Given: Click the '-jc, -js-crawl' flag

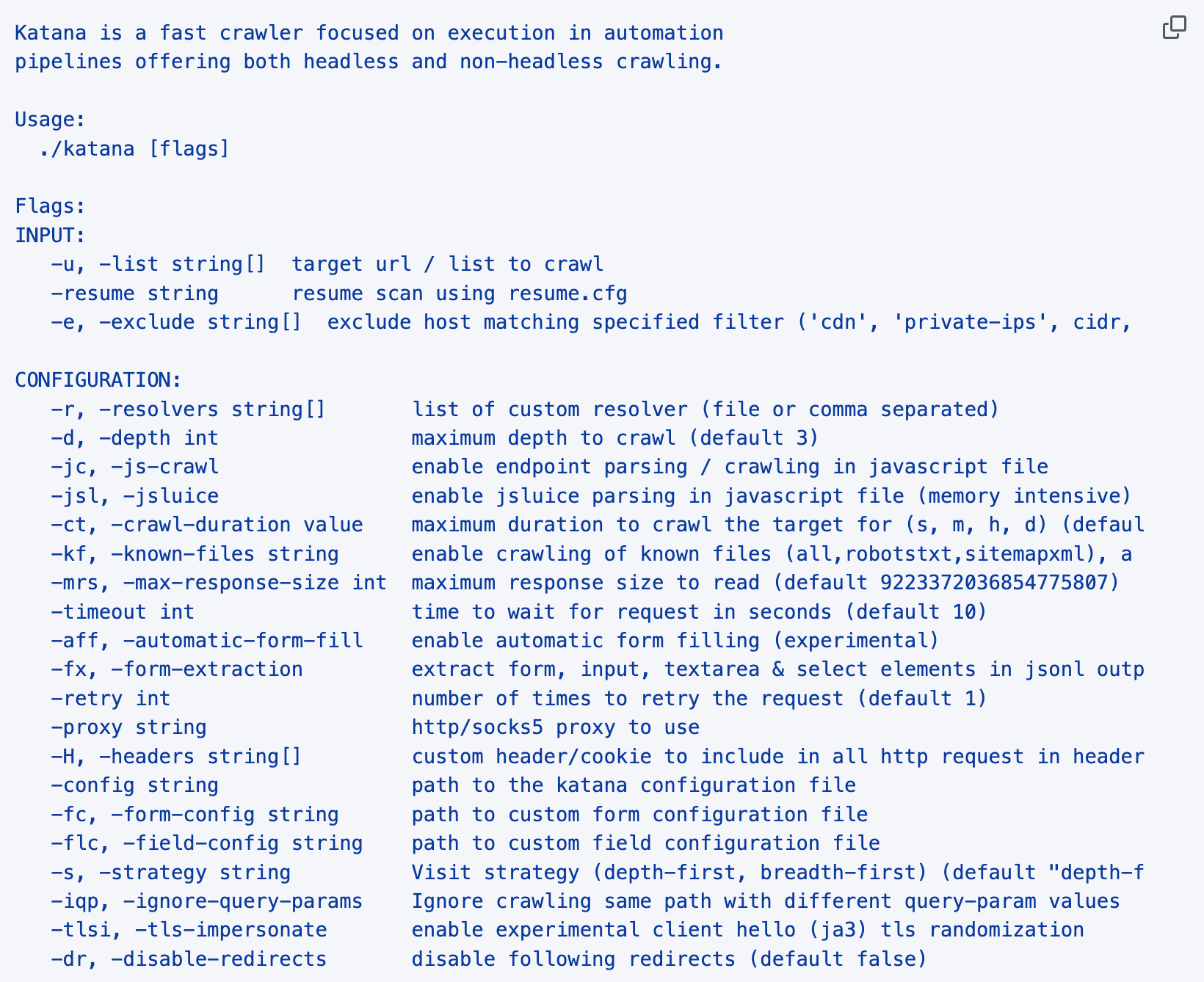Looking at the screenshot, I should tap(134, 467).
